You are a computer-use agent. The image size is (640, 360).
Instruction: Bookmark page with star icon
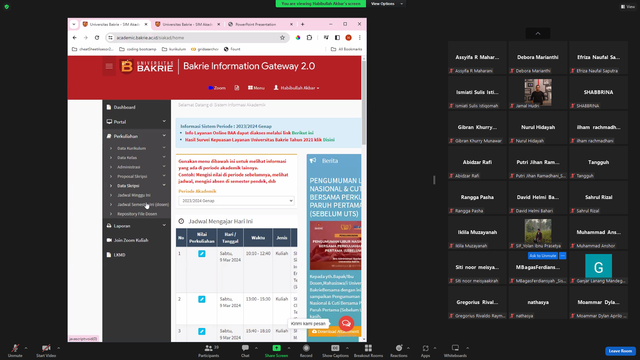(x=282, y=38)
